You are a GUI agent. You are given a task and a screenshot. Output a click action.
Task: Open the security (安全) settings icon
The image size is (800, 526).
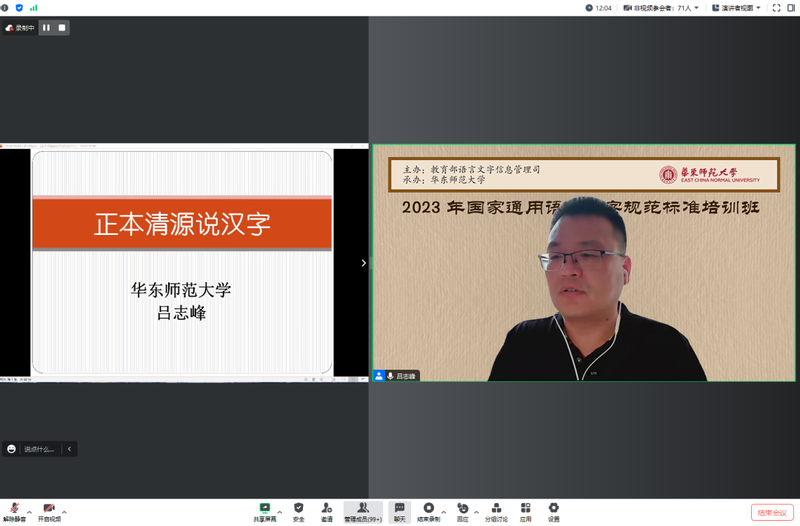click(x=298, y=510)
